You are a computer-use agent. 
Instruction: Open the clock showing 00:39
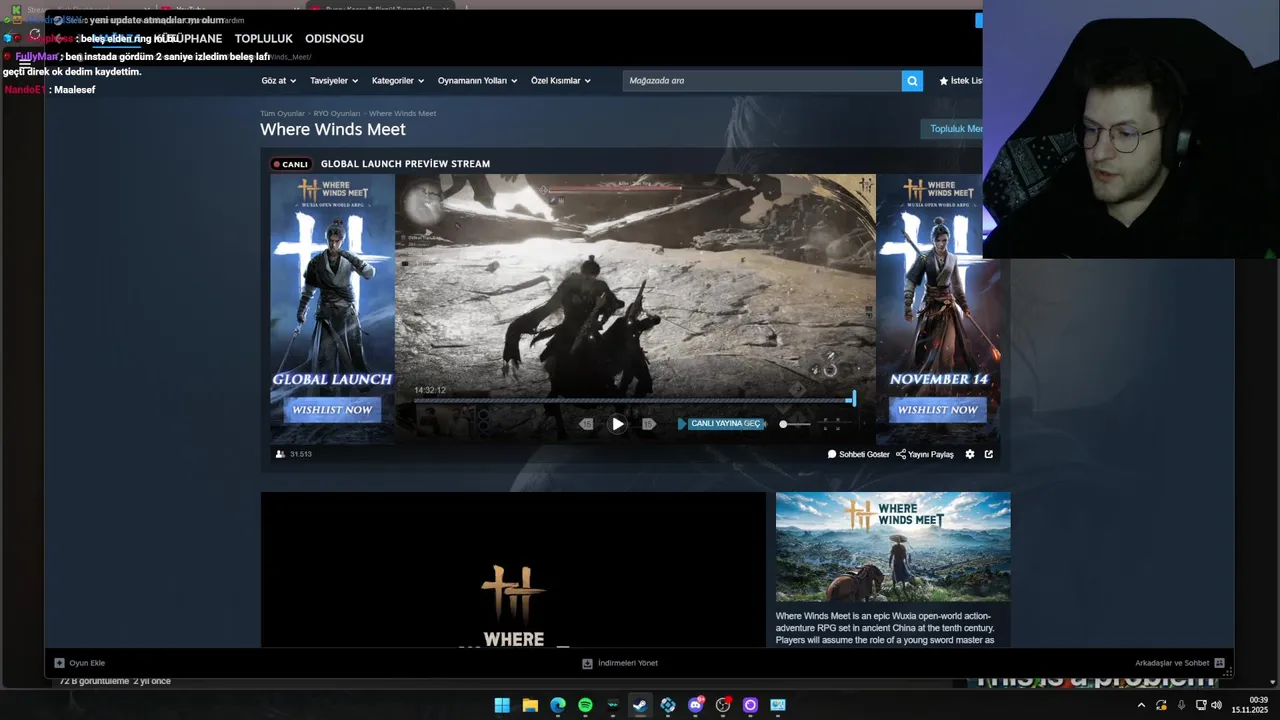1250,705
